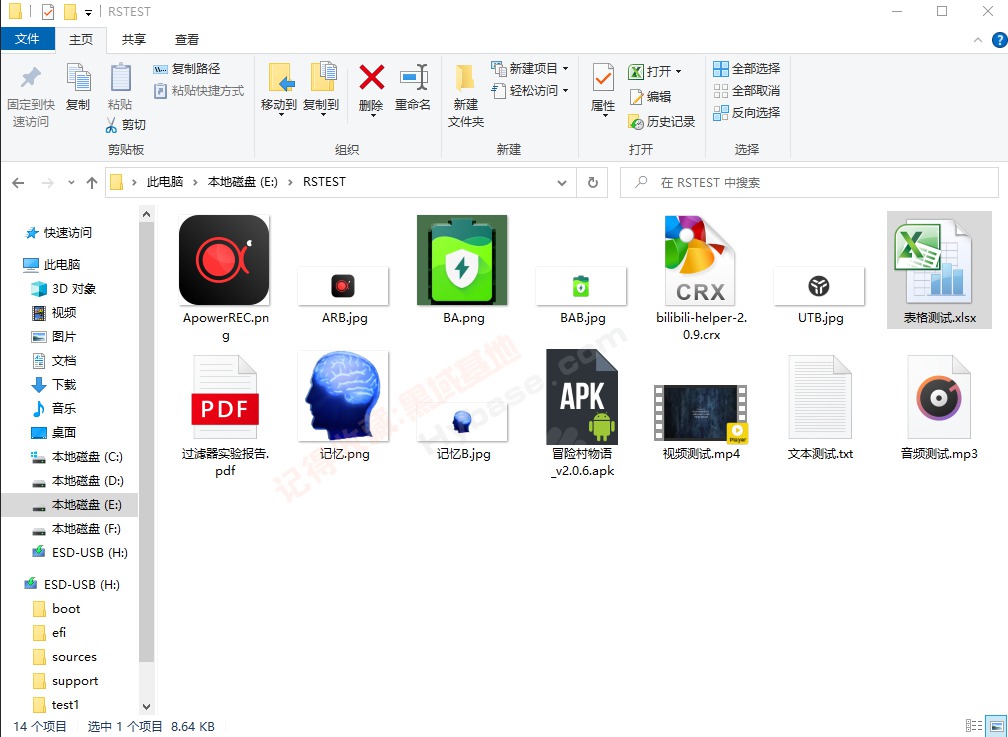The height and width of the screenshot is (737, 1008).
Task: Select the 记忆.png brain image file
Action: point(343,406)
